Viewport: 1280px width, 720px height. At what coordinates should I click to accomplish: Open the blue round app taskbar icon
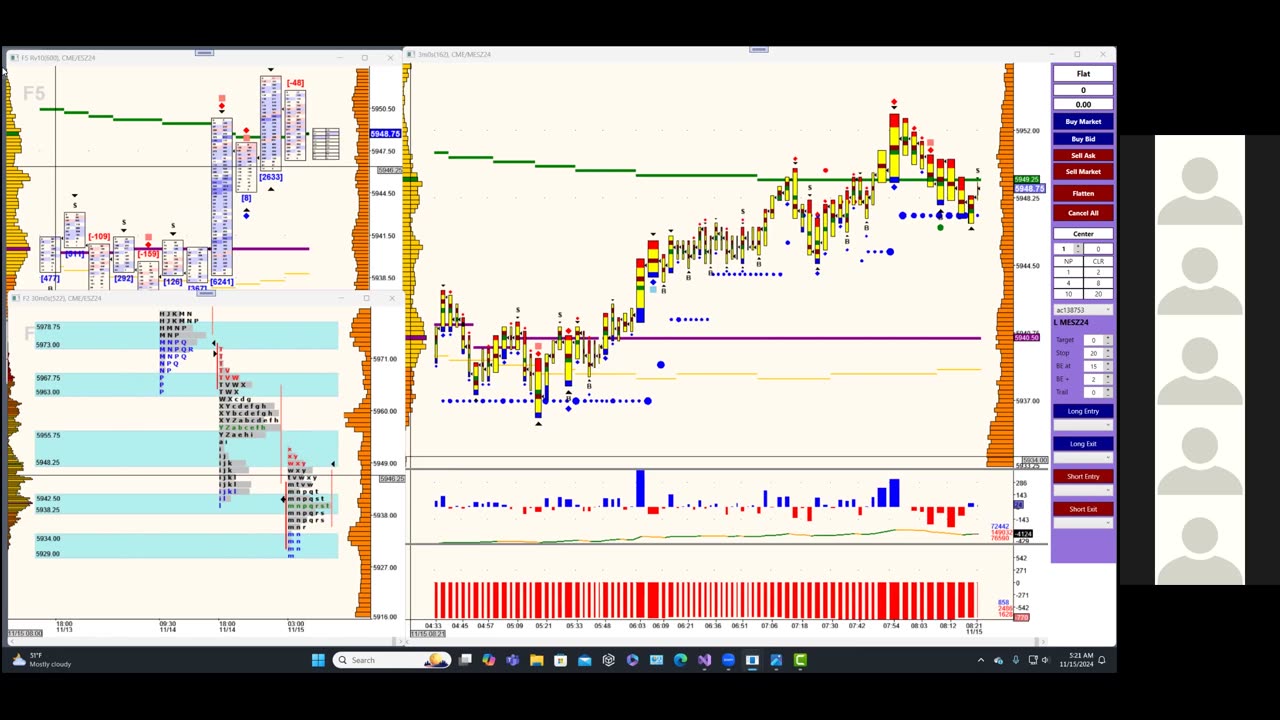pos(728,660)
